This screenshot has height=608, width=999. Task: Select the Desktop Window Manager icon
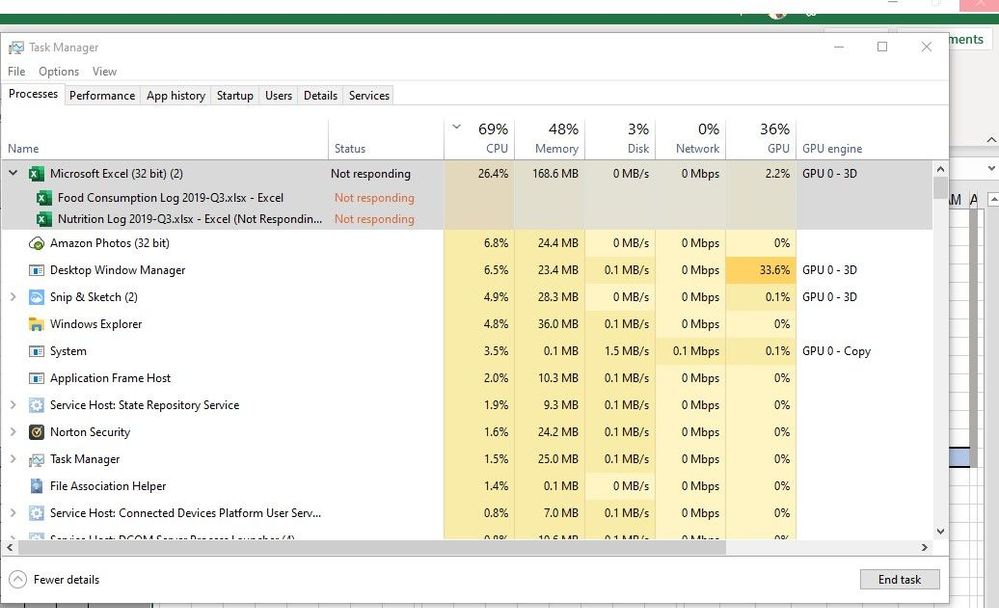point(35,270)
